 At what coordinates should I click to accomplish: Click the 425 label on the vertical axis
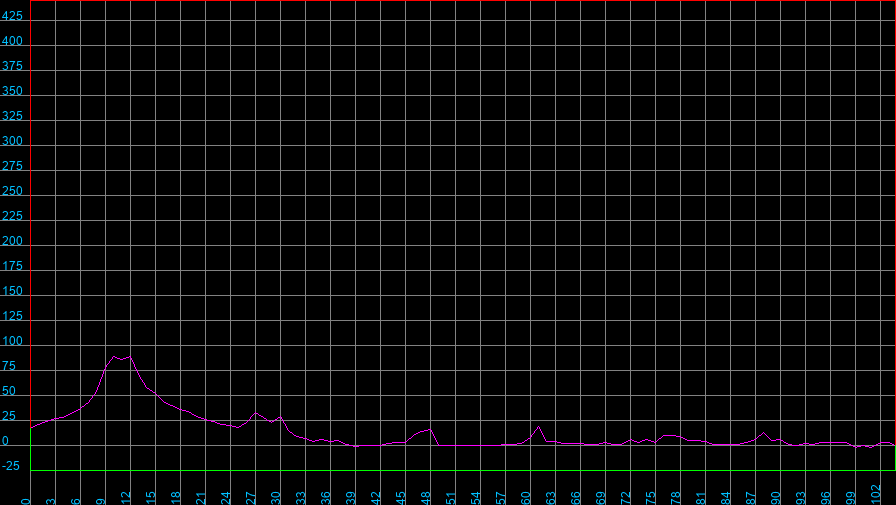pos(12,17)
